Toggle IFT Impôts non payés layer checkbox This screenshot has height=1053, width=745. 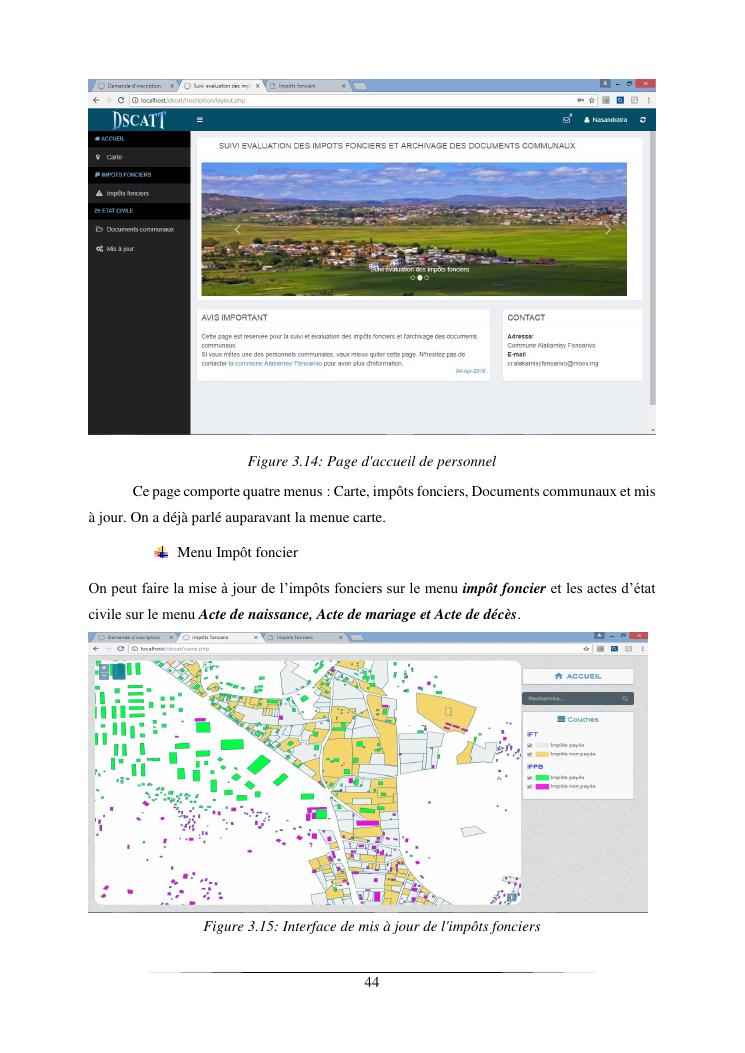point(530,754)
